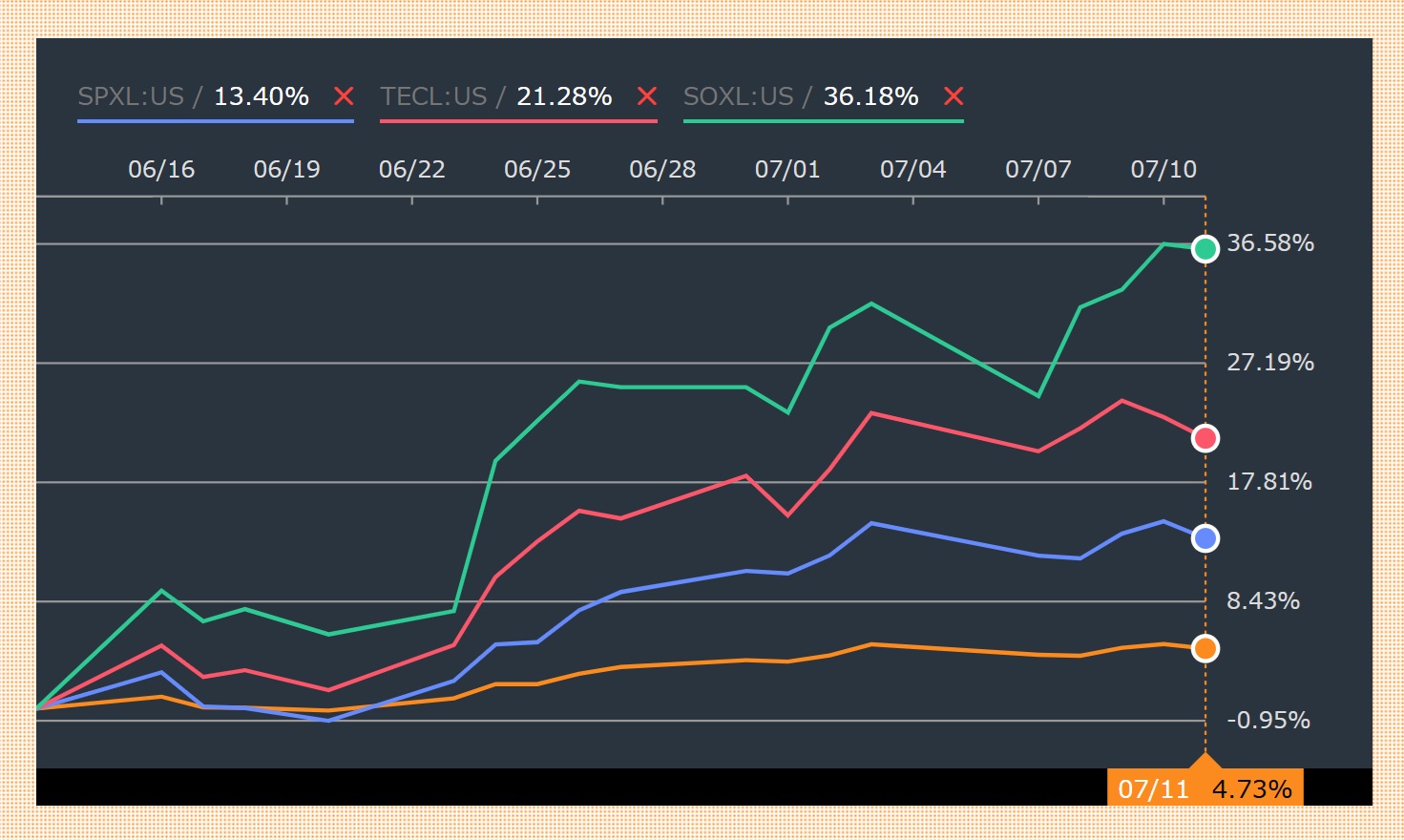Click the 13.40% SPXL return value
The width and height of the screenshot is (1404, 840).
261,96
